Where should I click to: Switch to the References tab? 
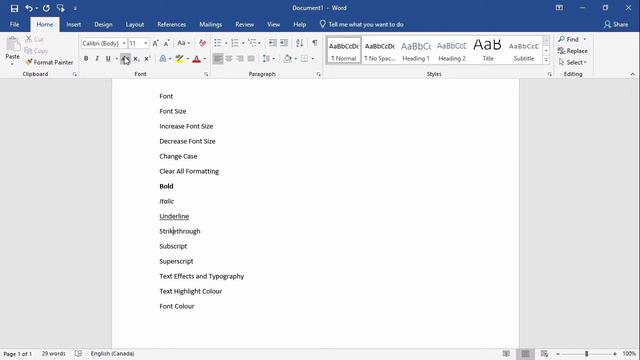pos(171,24)
